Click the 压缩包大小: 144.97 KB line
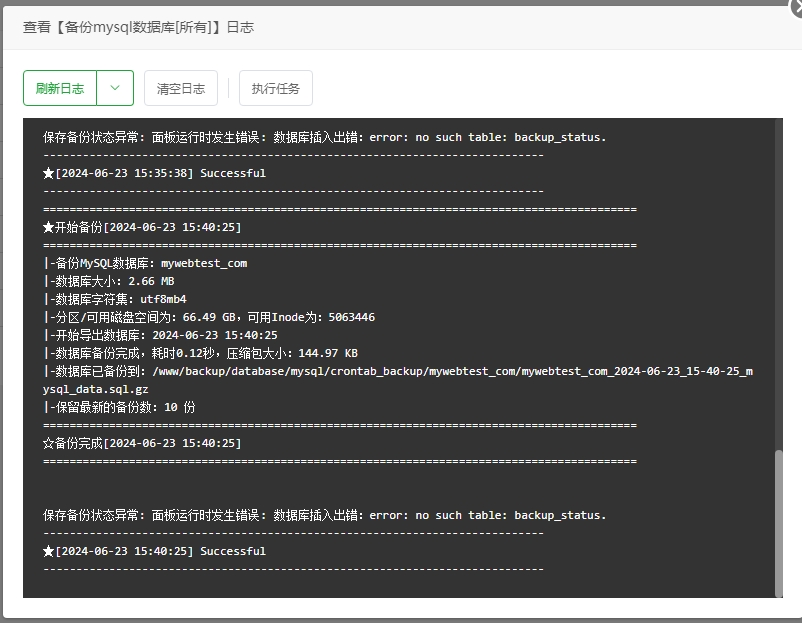 200,353
